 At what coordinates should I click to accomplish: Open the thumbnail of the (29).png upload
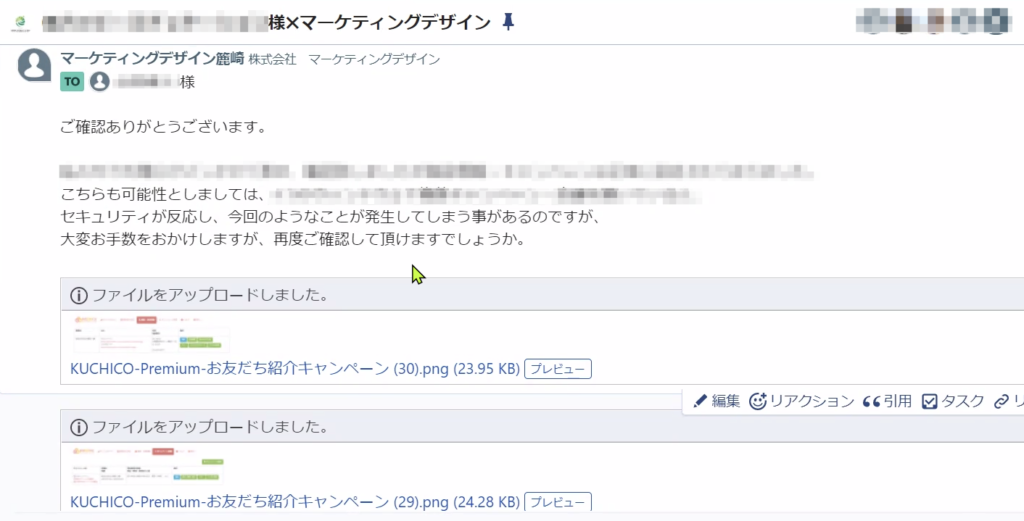pos(148,466)
